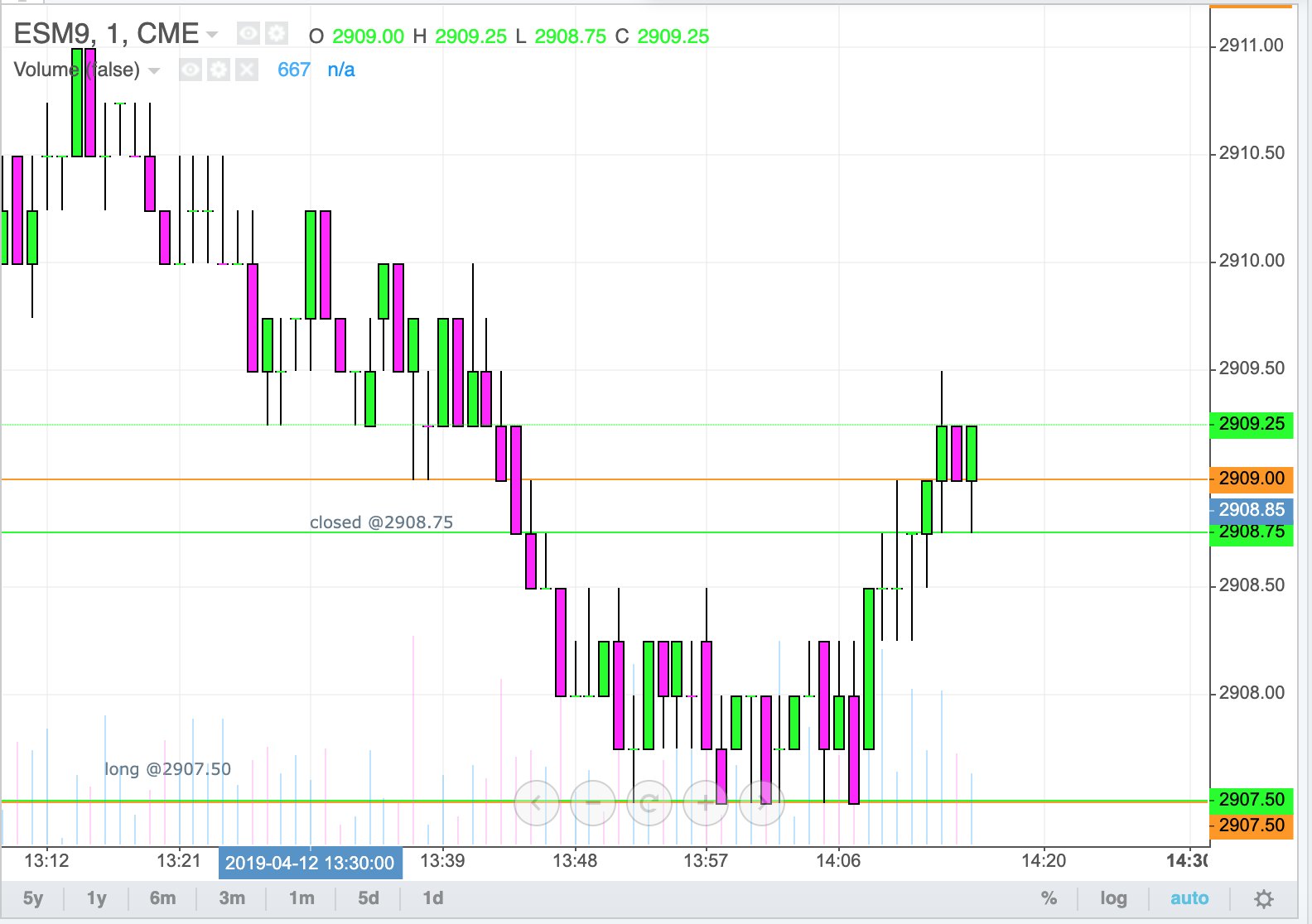Click the scroll chart left arrow button
The height and width of the screenshot is (924, 1312).
click(x=537, y=802)
